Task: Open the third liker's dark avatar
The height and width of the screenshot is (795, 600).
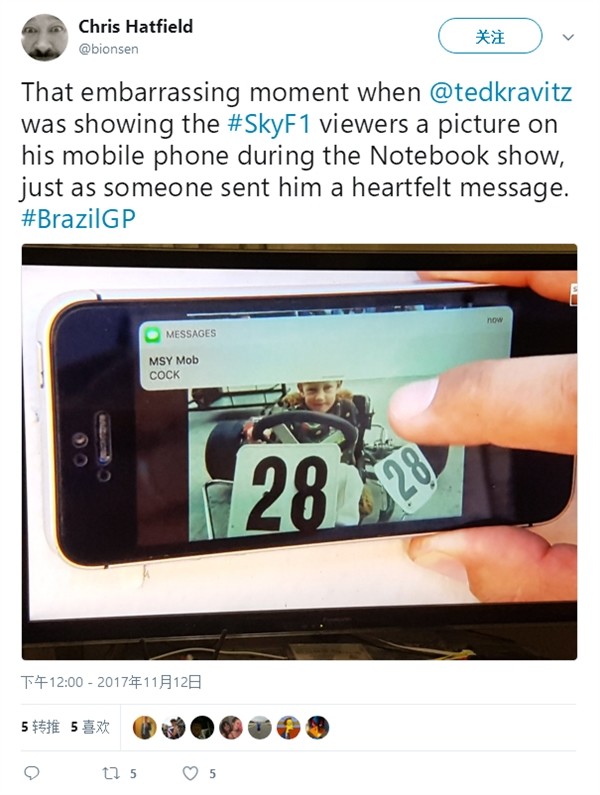Action: coord(202,728)
